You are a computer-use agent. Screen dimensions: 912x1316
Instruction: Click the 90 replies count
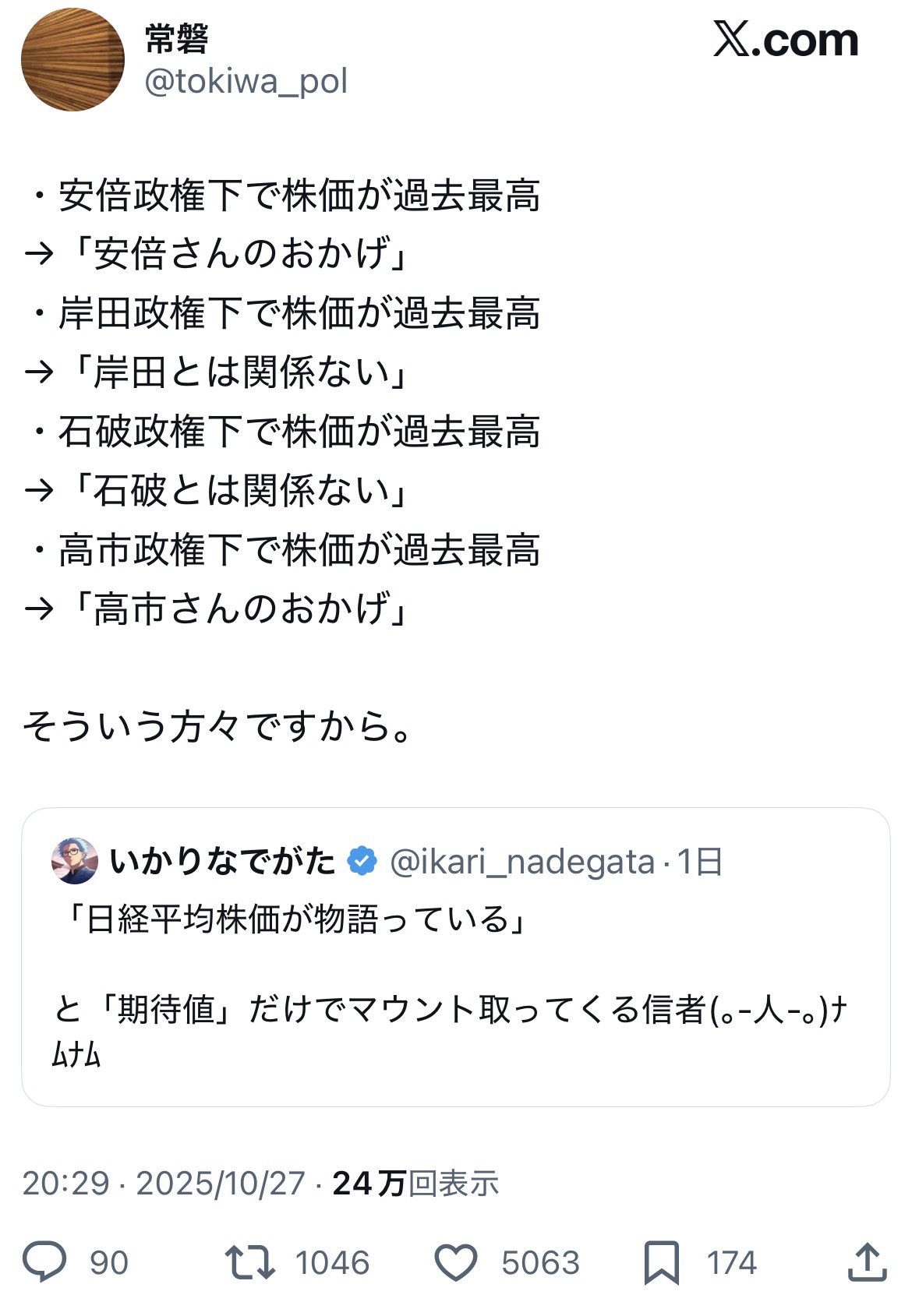click(x=108, y=1262)
